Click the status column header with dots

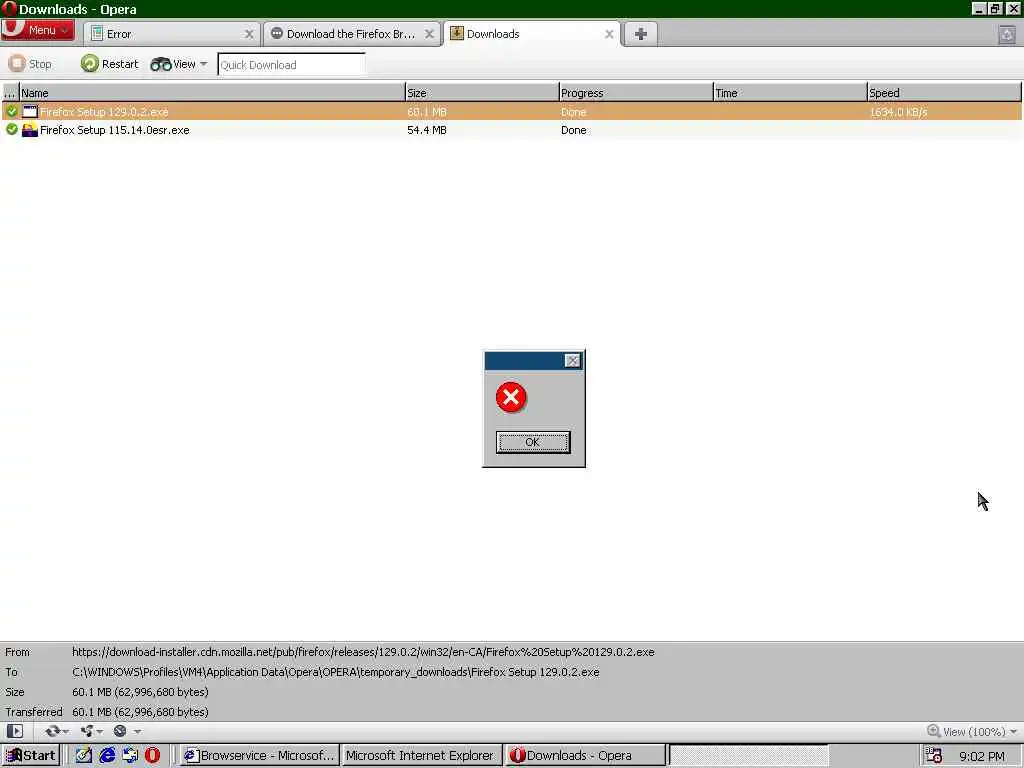pyautogui.click(x=10, y=93)
